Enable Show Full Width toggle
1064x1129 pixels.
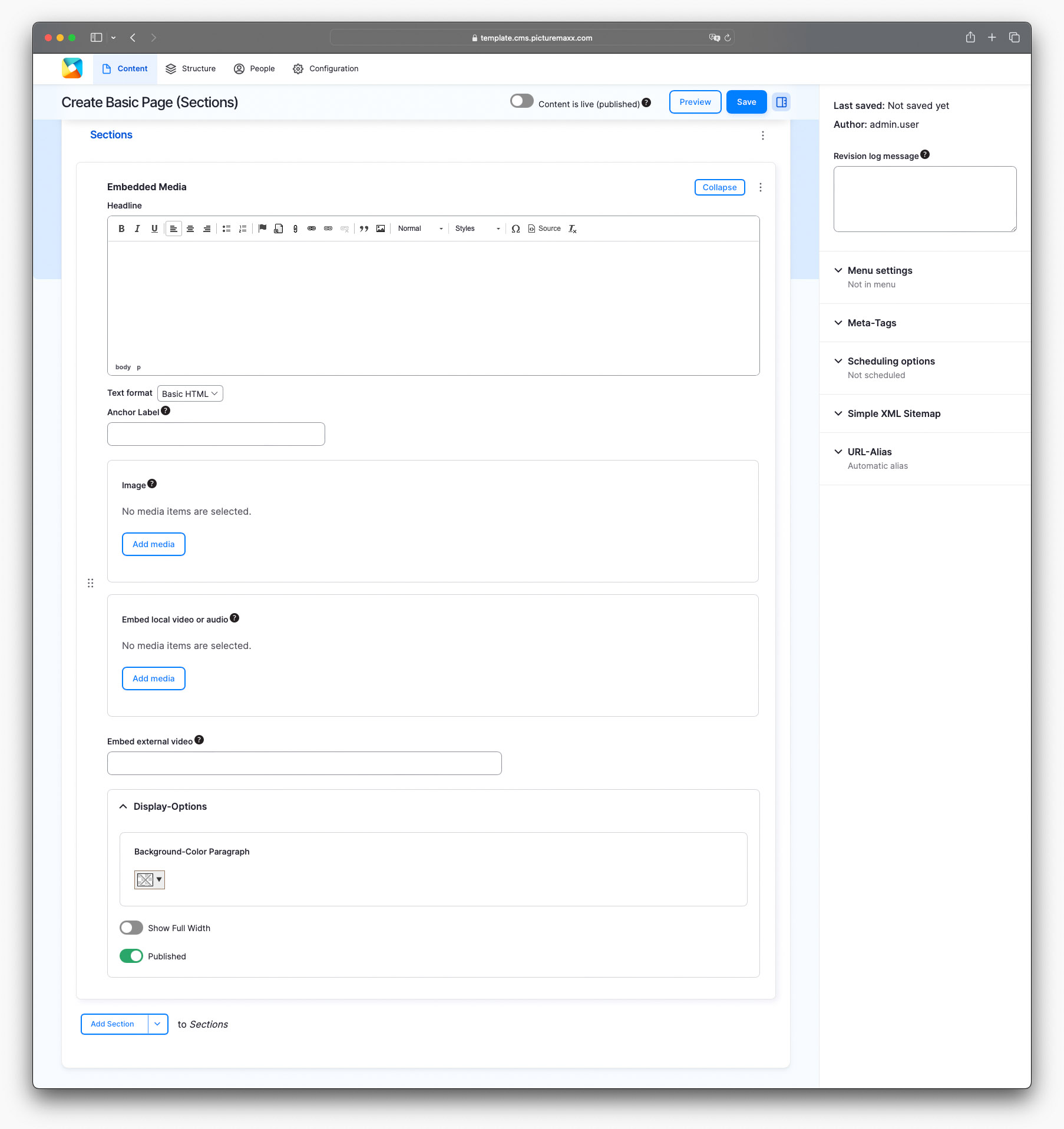click(131, 928)
